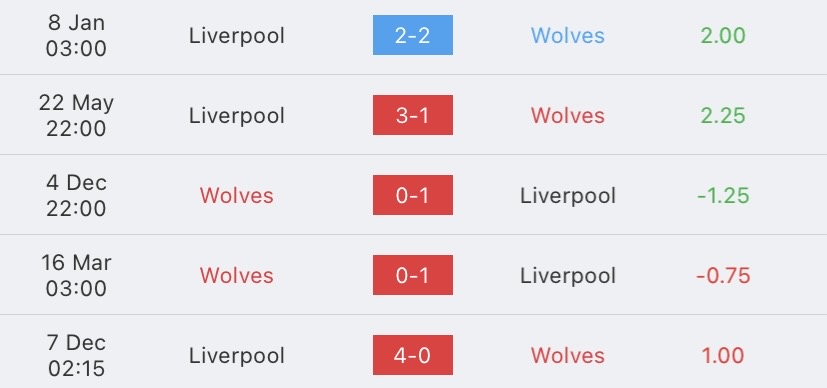
Task: Select the 2.00 handicap value
Action: (x=723, y=35)
